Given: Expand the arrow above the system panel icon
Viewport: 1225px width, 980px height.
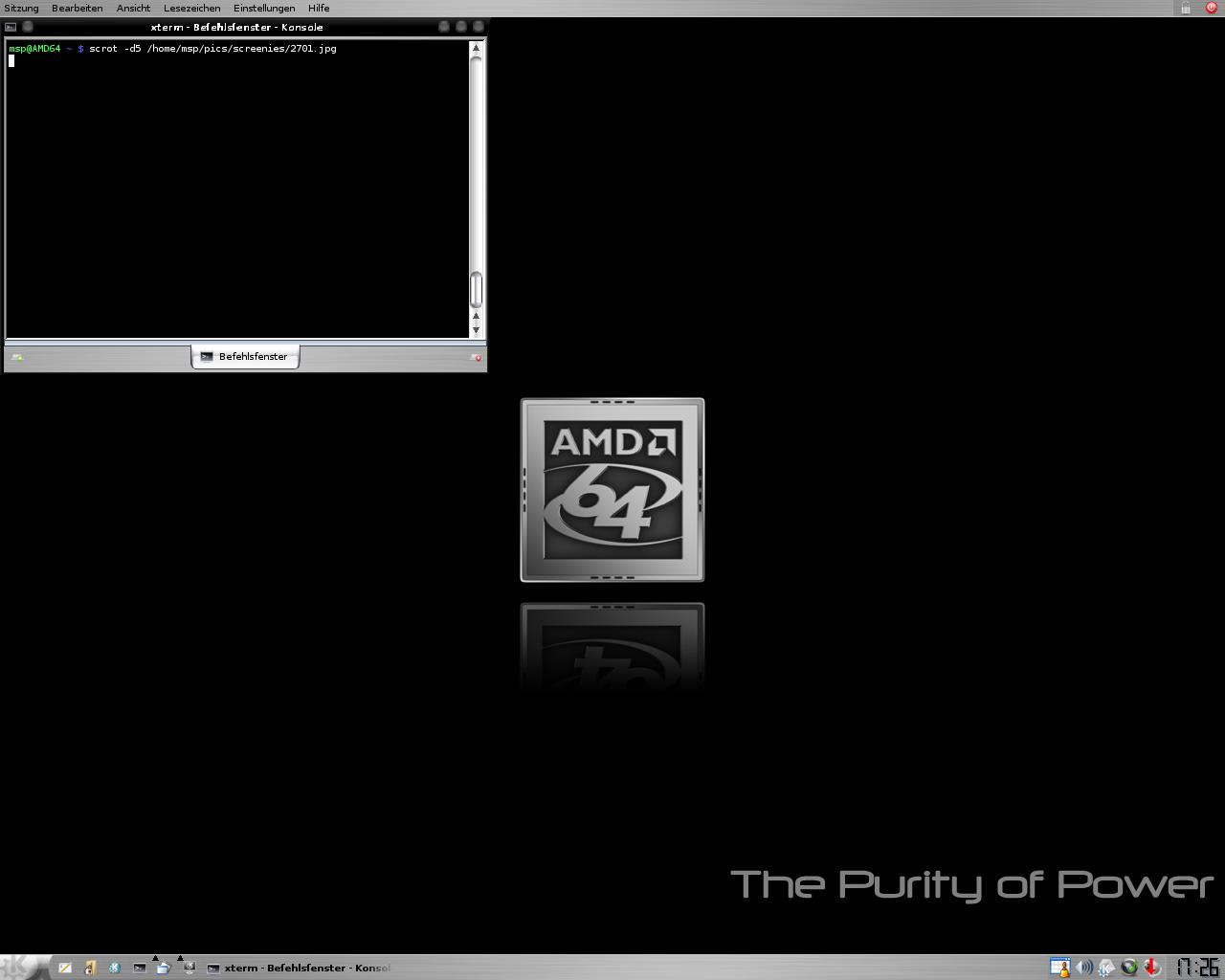Looking at the screenshot, I should coord(180,958).
